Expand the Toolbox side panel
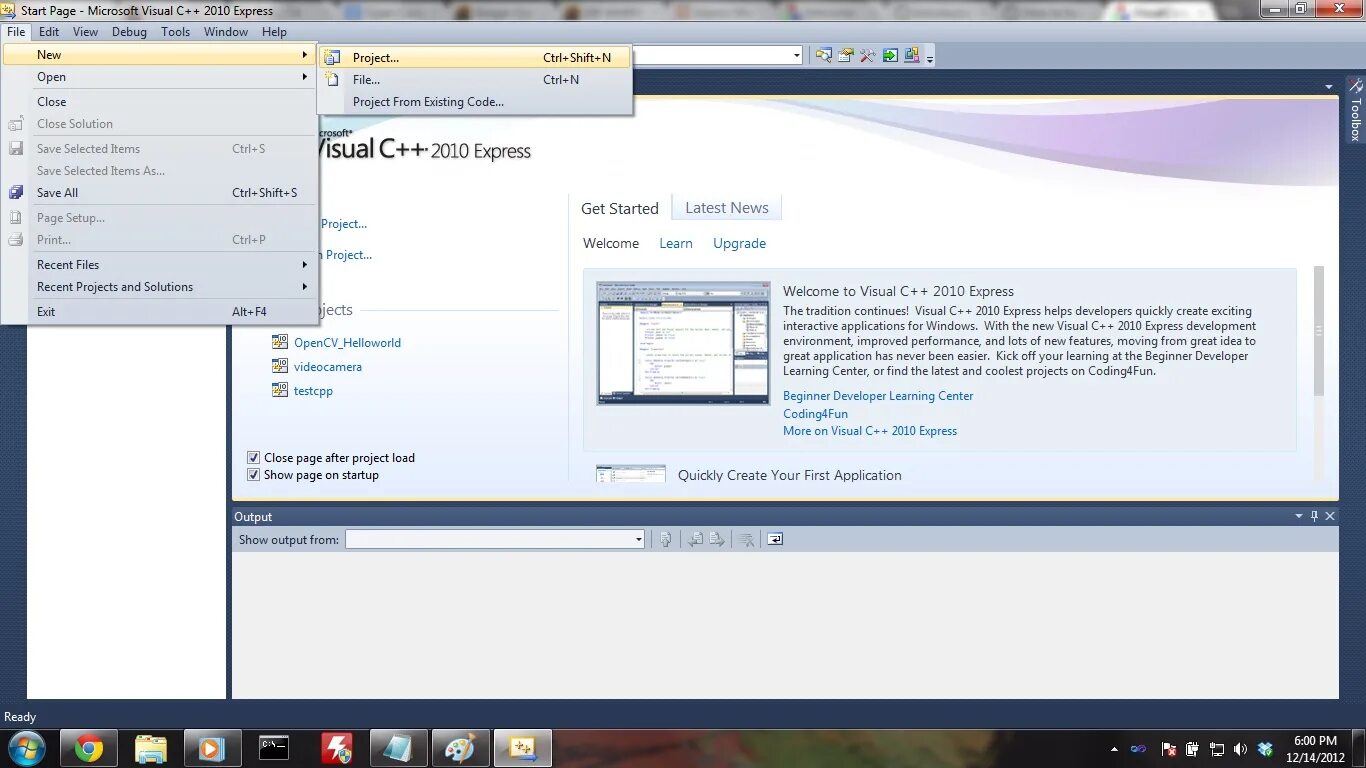Image resolution: width=1366 pixels, height=768 pixels. pyautogui.click(x=1355, y=111)
